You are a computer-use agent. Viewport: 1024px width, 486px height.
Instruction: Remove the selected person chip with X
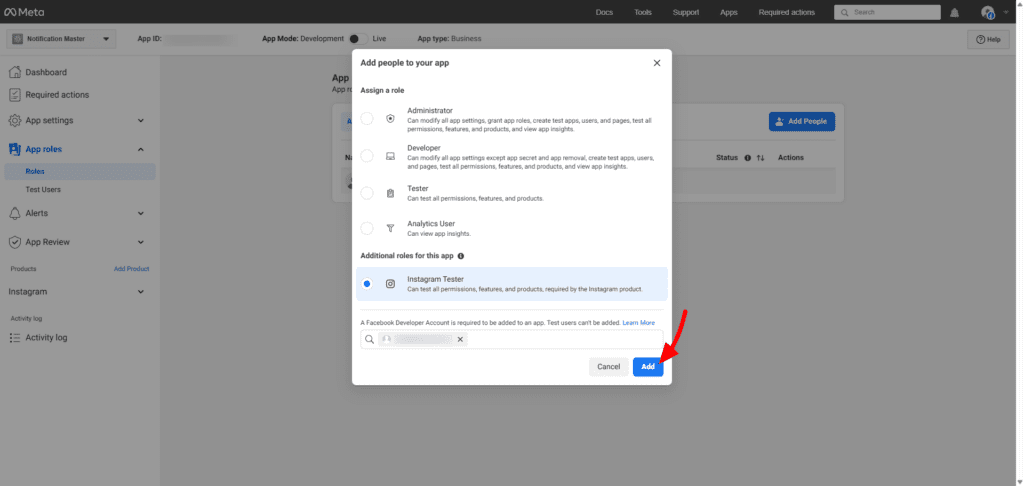click(x=460, y=340)
